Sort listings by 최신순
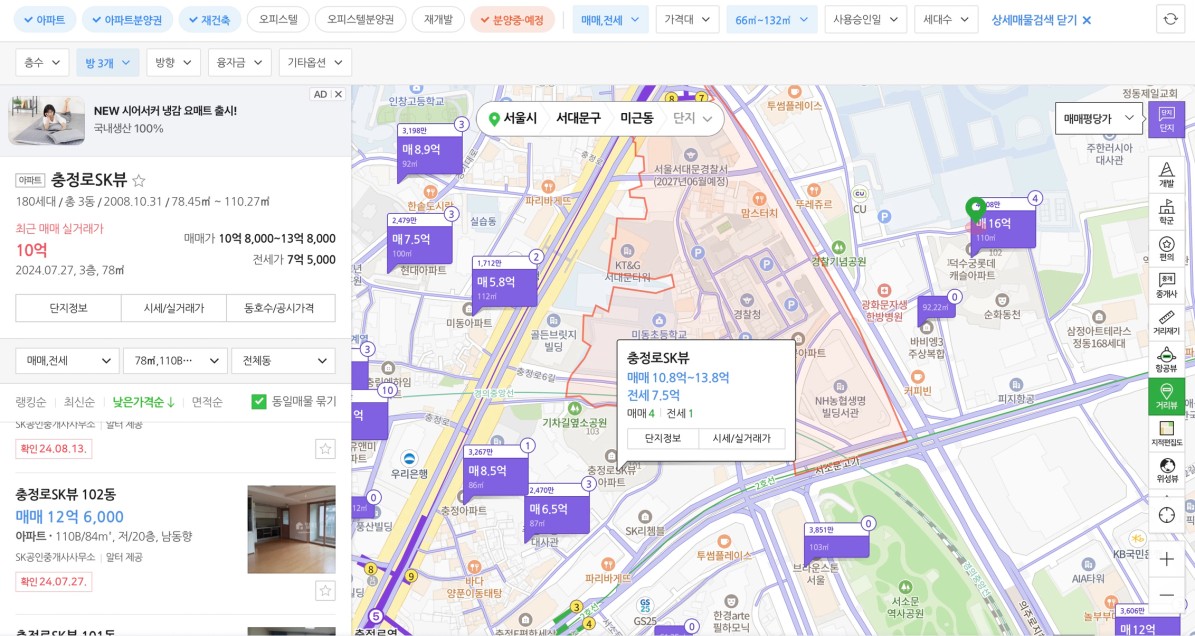The image size is (1195, 636). click(79, 401)
